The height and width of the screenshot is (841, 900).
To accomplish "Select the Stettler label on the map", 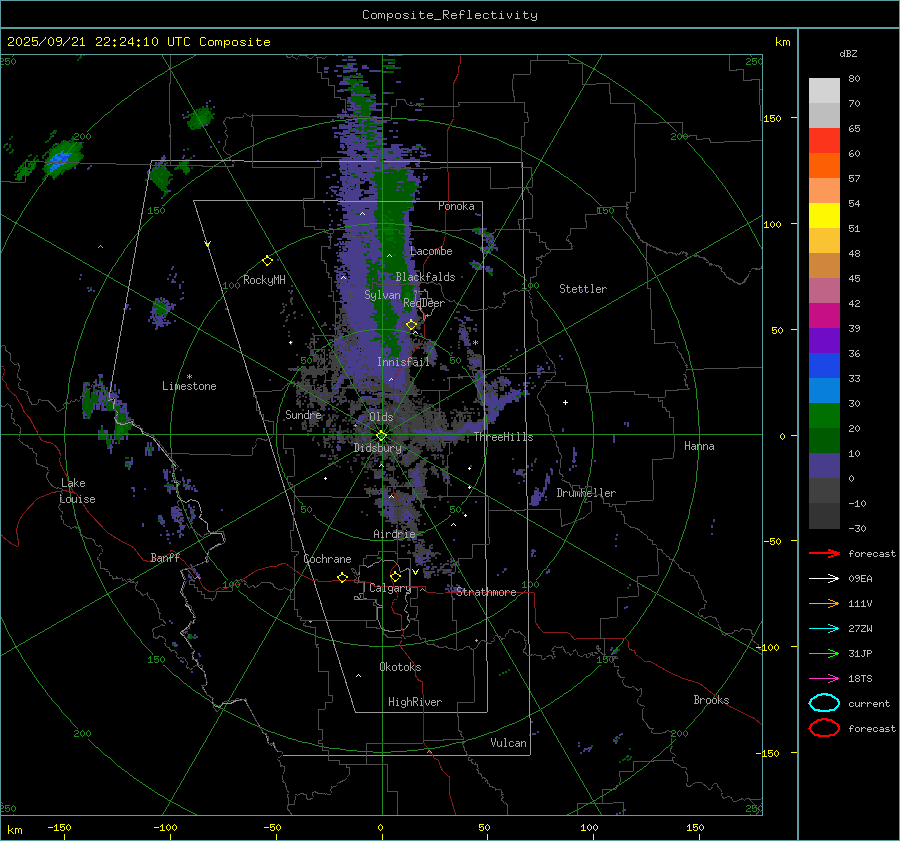I will (582, 289).
